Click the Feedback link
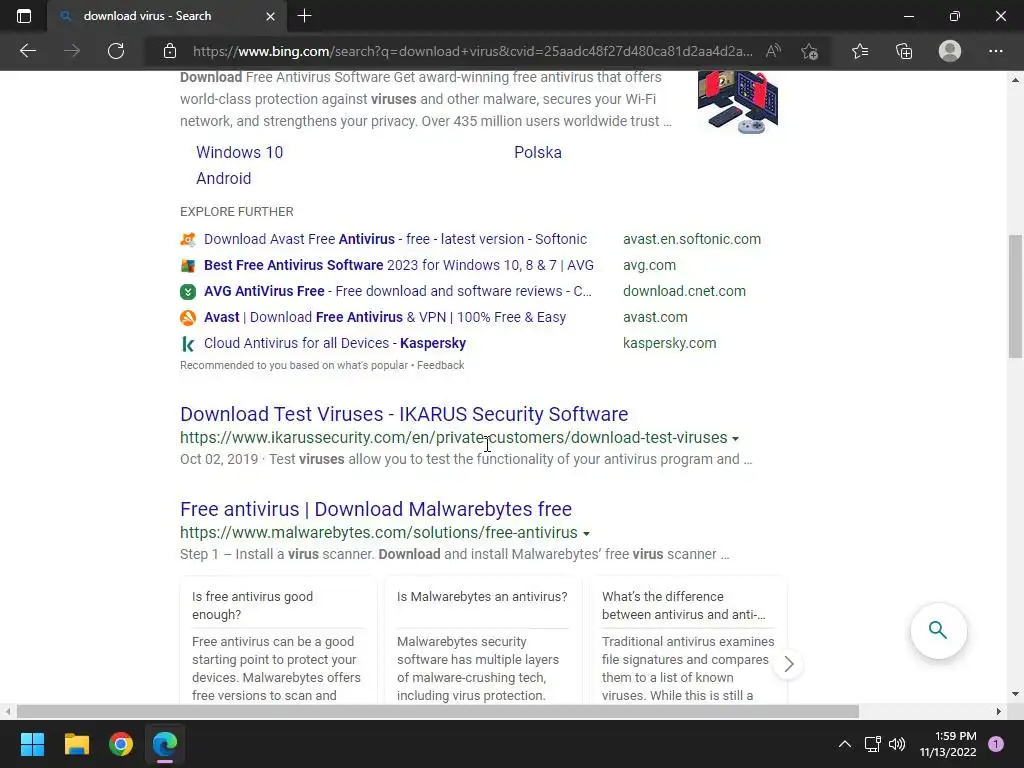The width and height of the screenshot is (1024, 768). coord(440,365)
